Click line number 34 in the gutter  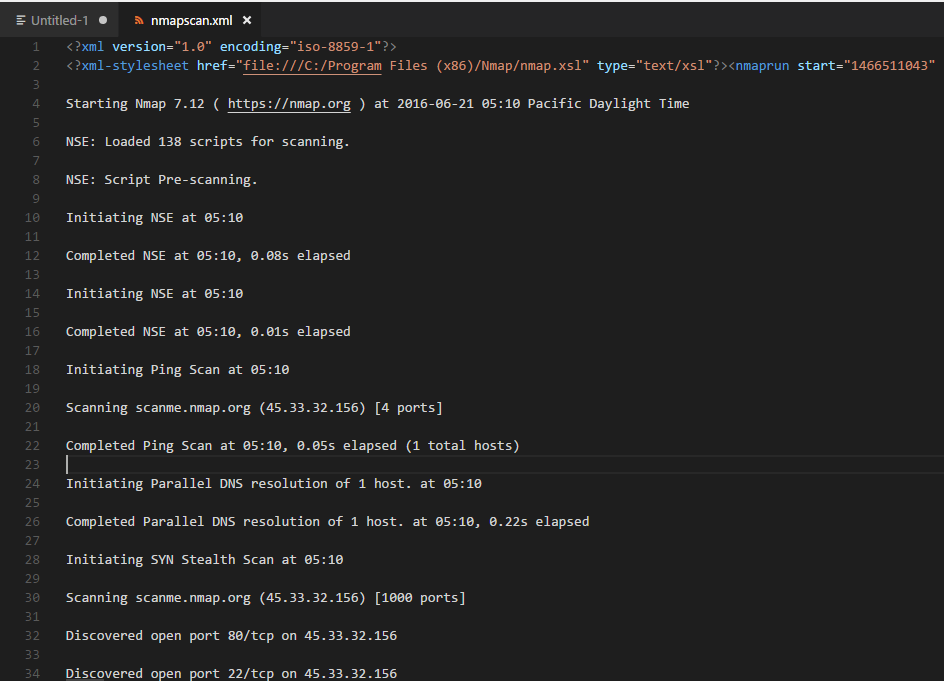tap(33, 673)
